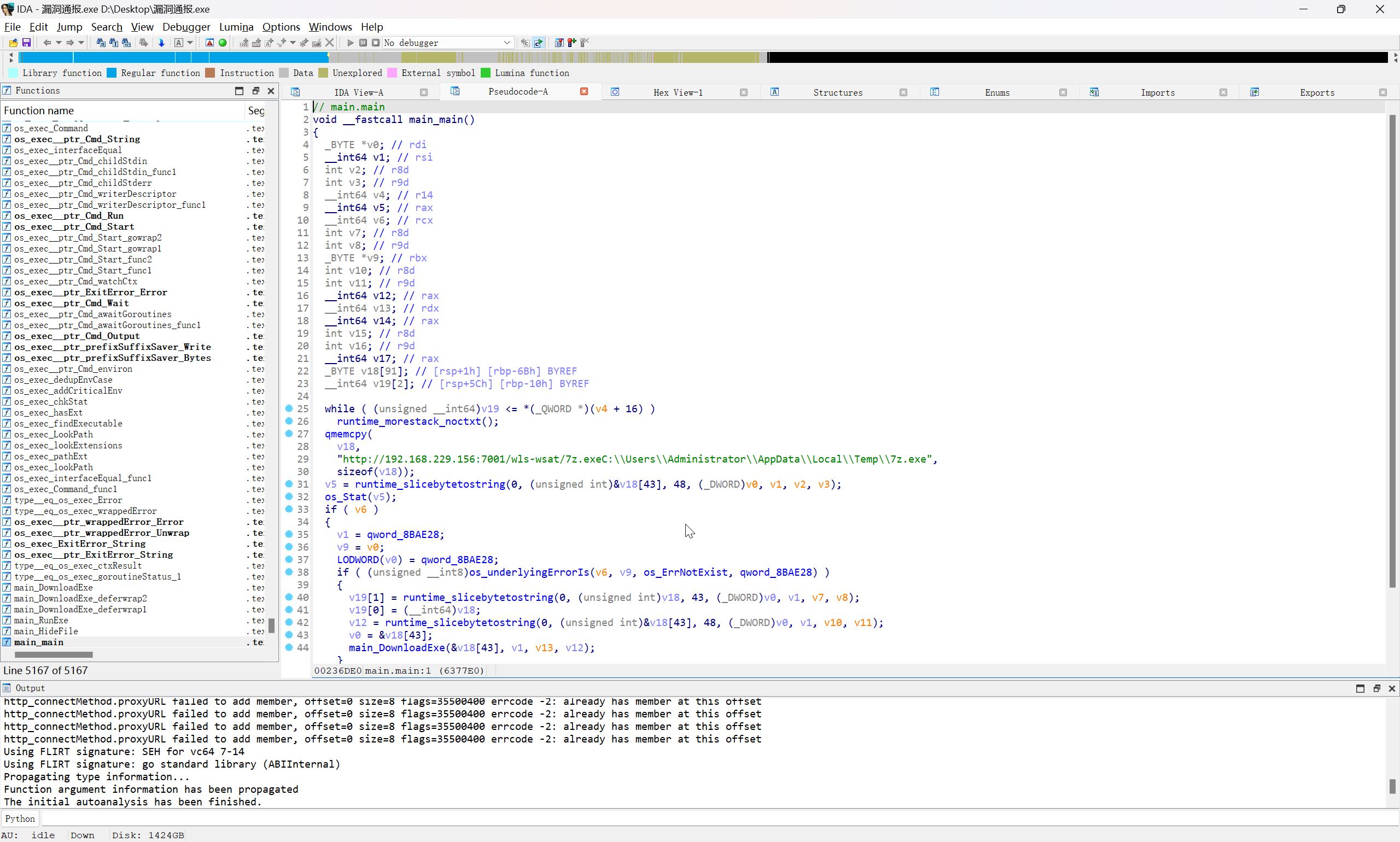
Task: Toggle breakpoint dot on line 38
Action: pyautogui.click(x=289, y=572)
